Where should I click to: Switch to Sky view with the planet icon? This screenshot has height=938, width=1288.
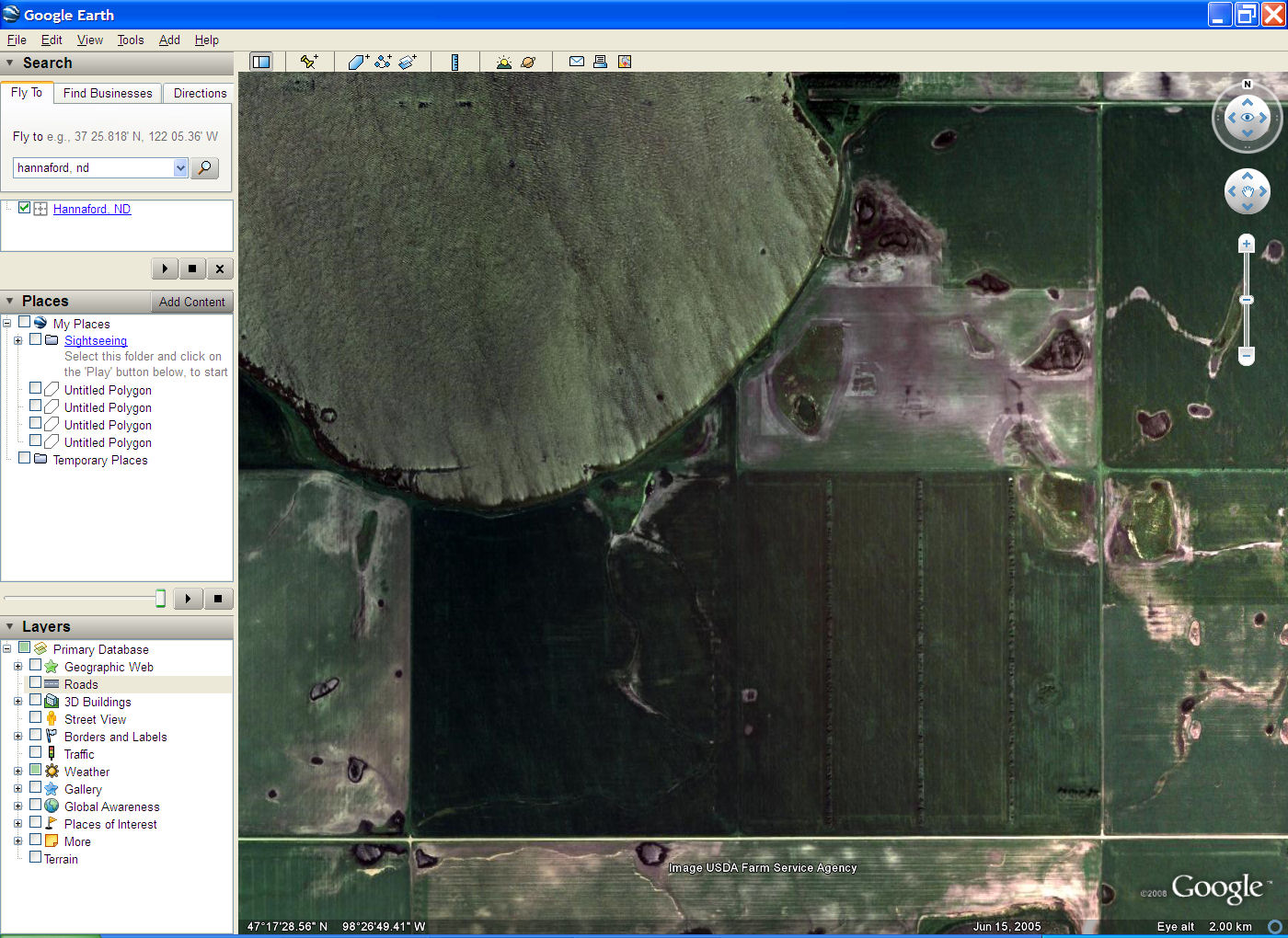(x=528, y=62)
